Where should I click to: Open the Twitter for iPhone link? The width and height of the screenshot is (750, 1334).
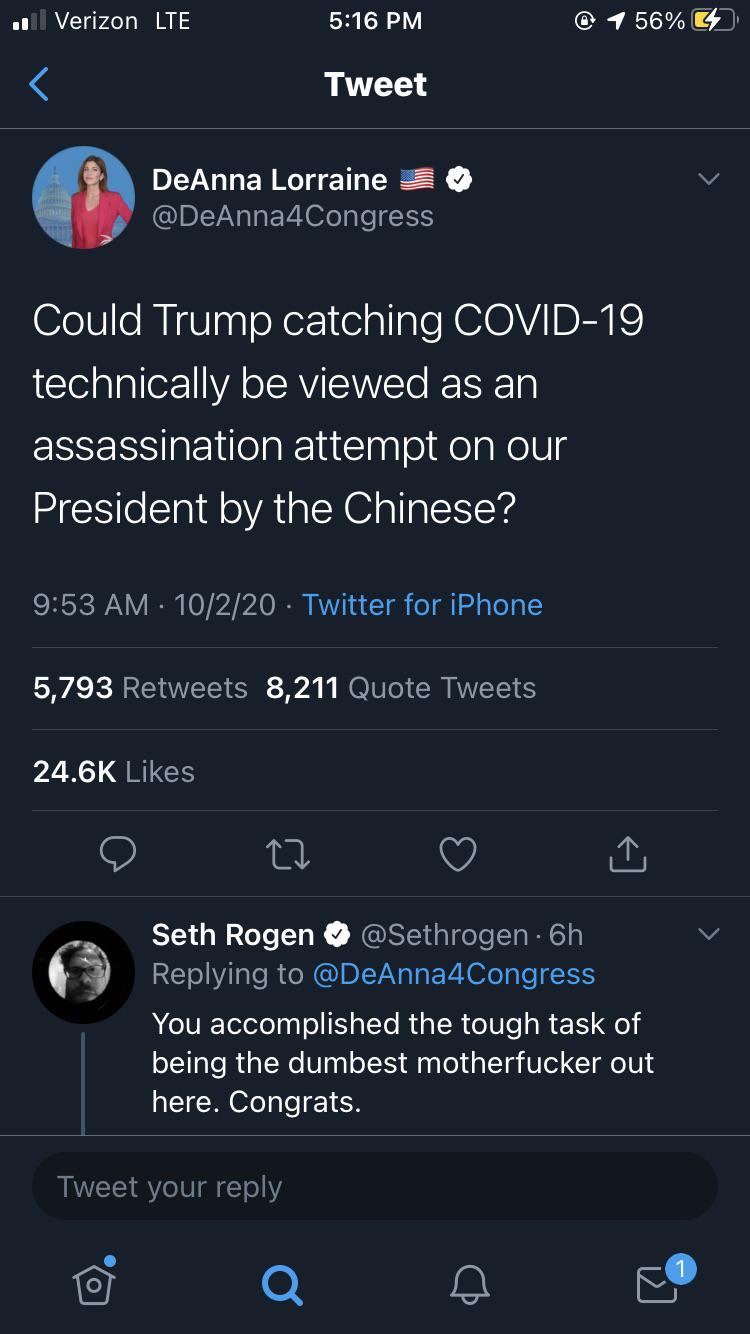point(422,605)
